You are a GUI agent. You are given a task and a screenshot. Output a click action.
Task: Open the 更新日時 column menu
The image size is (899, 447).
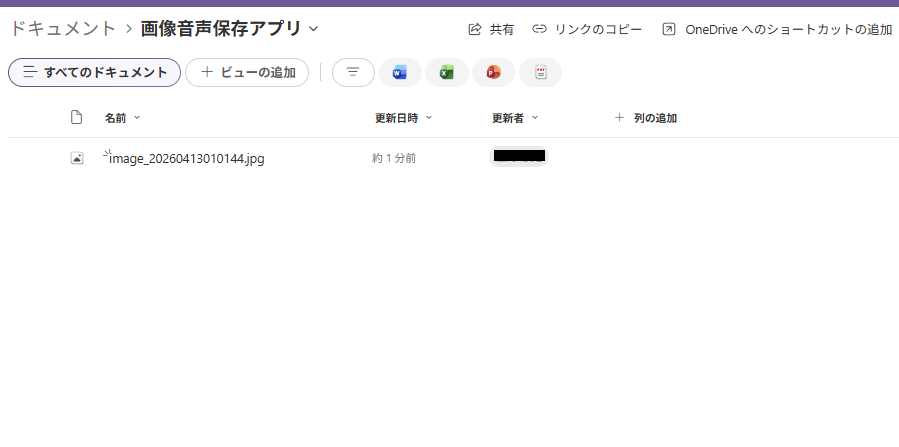click(404, 118)
